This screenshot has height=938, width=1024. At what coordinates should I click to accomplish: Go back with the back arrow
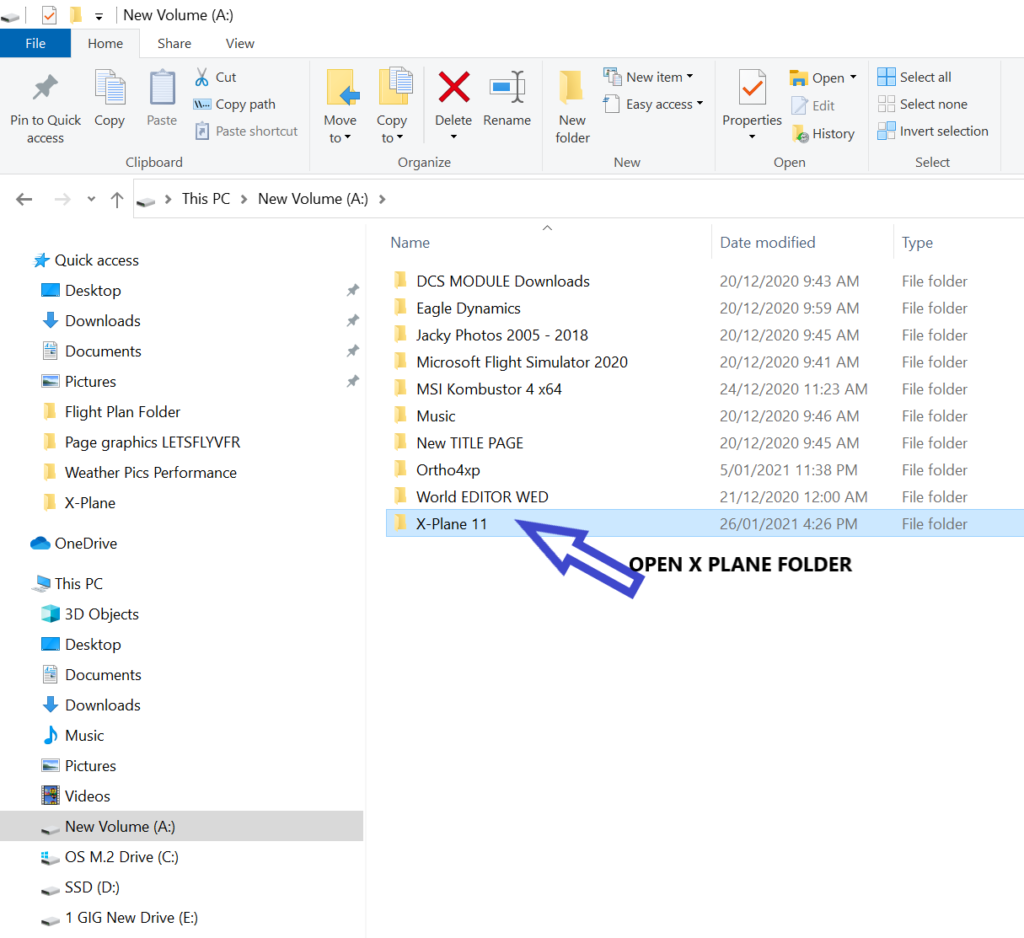[24, 199]
